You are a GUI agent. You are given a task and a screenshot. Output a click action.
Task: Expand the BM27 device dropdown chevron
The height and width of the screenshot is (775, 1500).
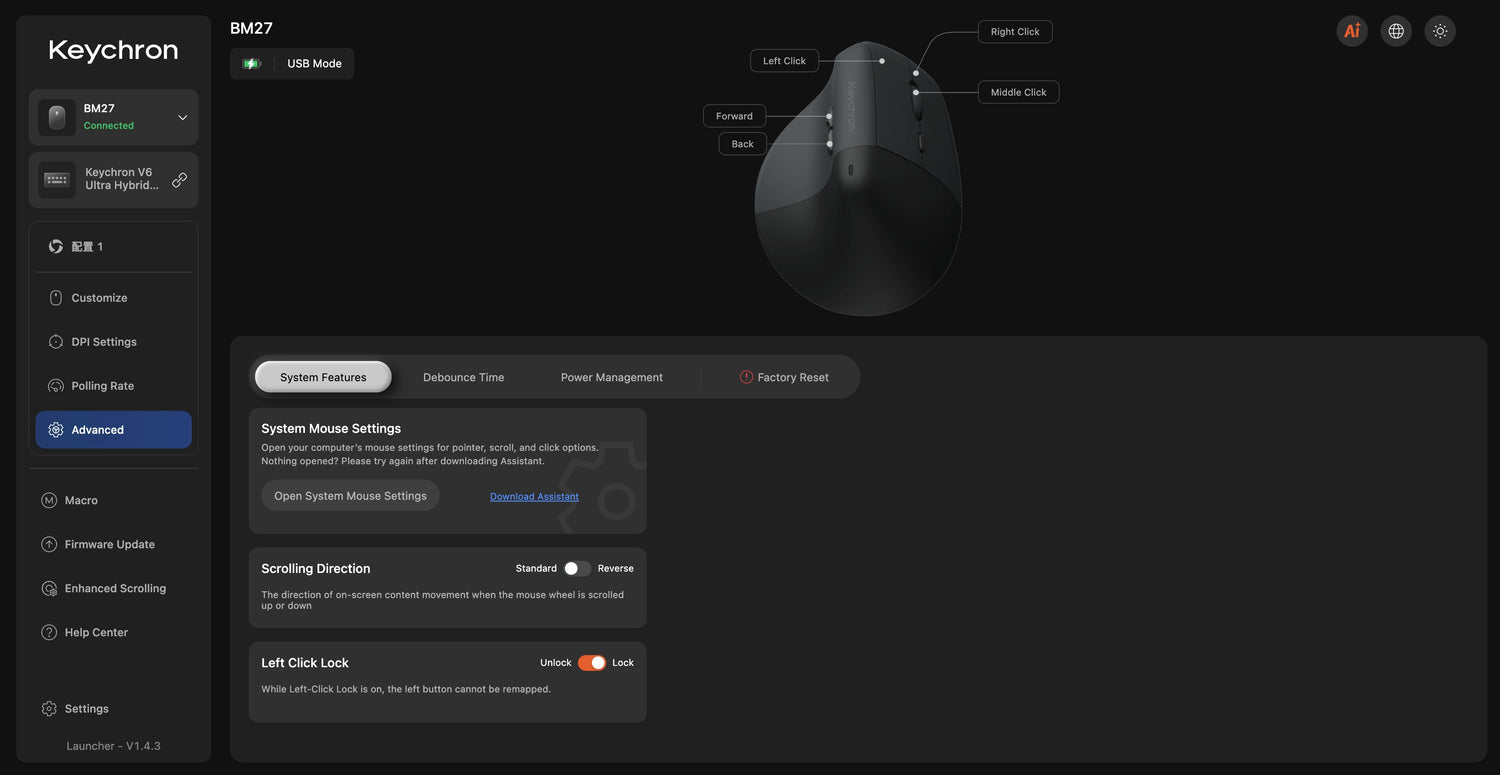(x=182, y=118)
